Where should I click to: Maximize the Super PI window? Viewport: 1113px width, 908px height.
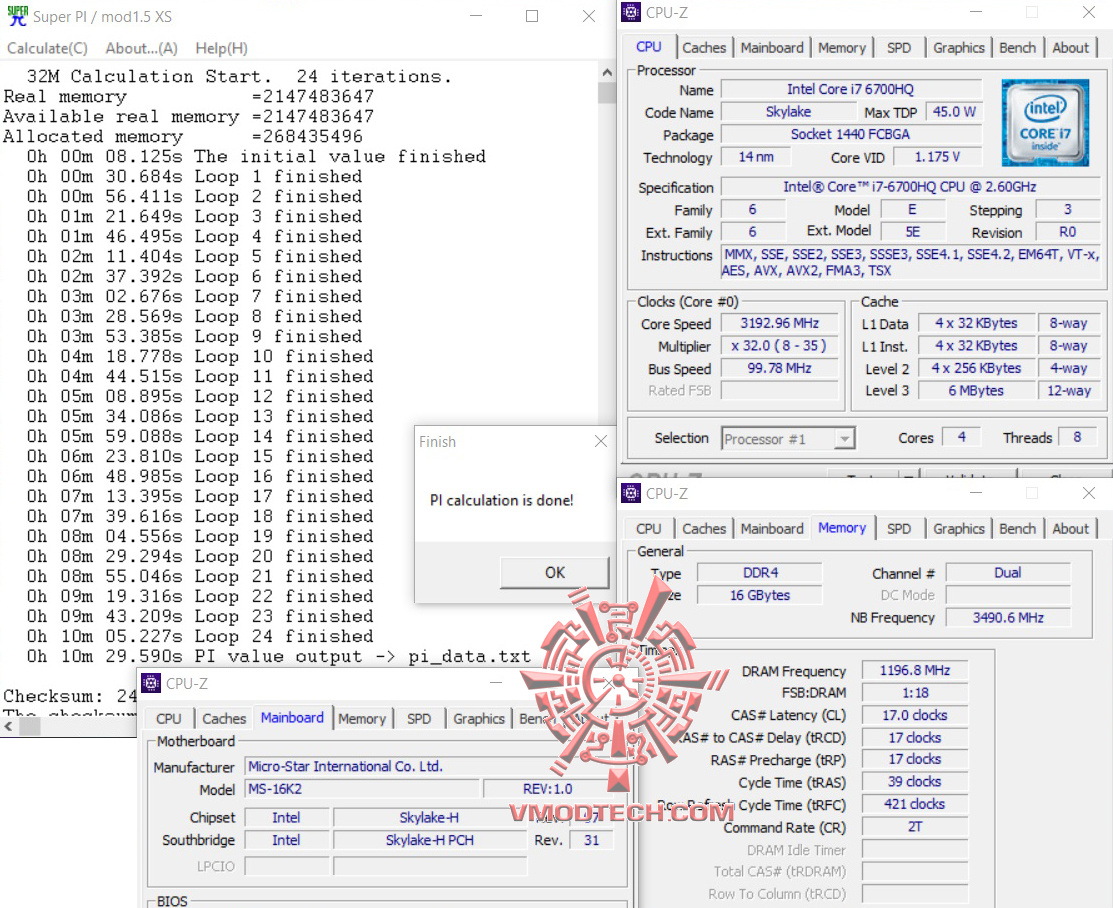click(532, 16)
